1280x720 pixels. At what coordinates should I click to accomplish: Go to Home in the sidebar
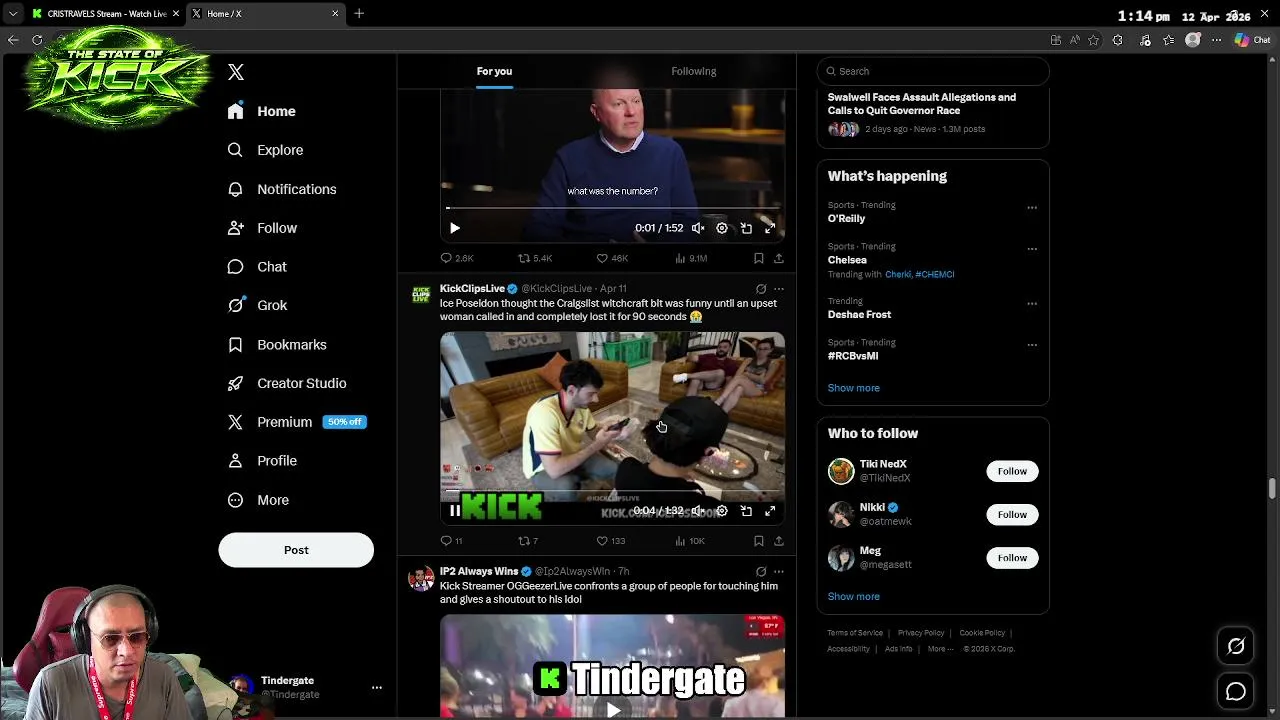pos(261,111)
